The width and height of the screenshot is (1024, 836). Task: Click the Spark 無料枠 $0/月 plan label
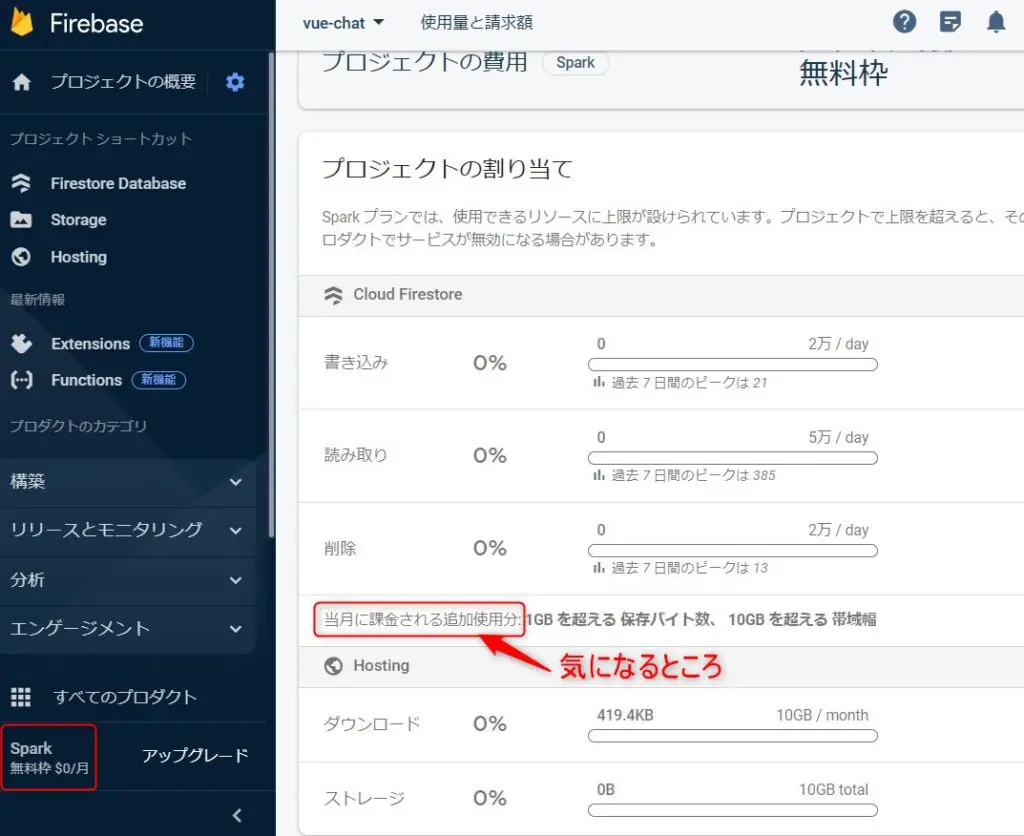[49, 758]
